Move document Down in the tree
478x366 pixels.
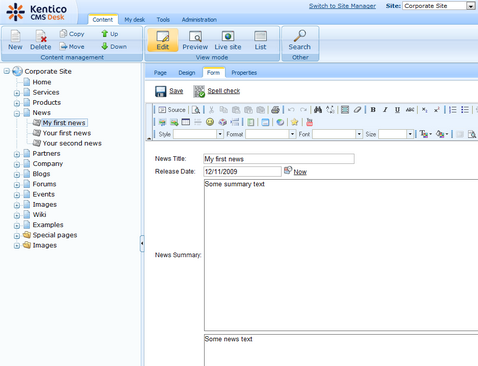pyautogui.click(x=114, y=46)
